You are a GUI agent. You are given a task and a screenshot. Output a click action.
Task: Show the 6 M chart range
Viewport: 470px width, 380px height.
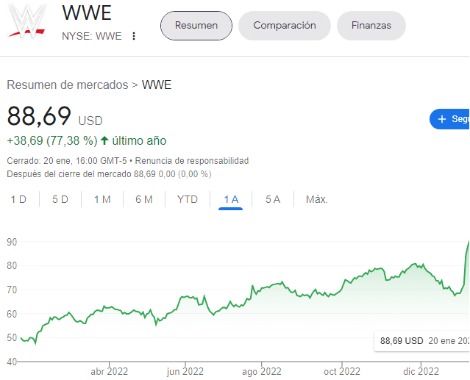[144, 199]
